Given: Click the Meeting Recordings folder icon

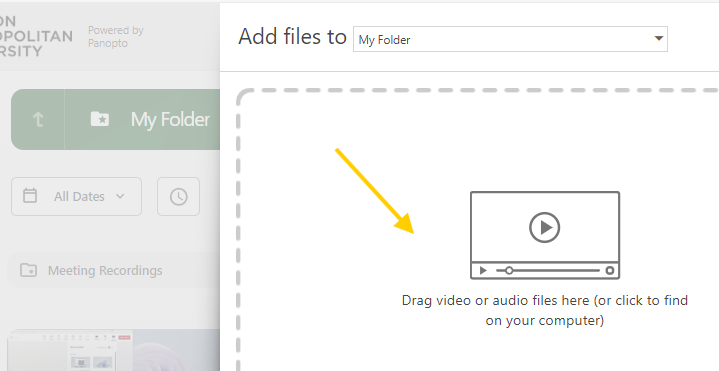Looking at the screenshot, I should (28, 270).
